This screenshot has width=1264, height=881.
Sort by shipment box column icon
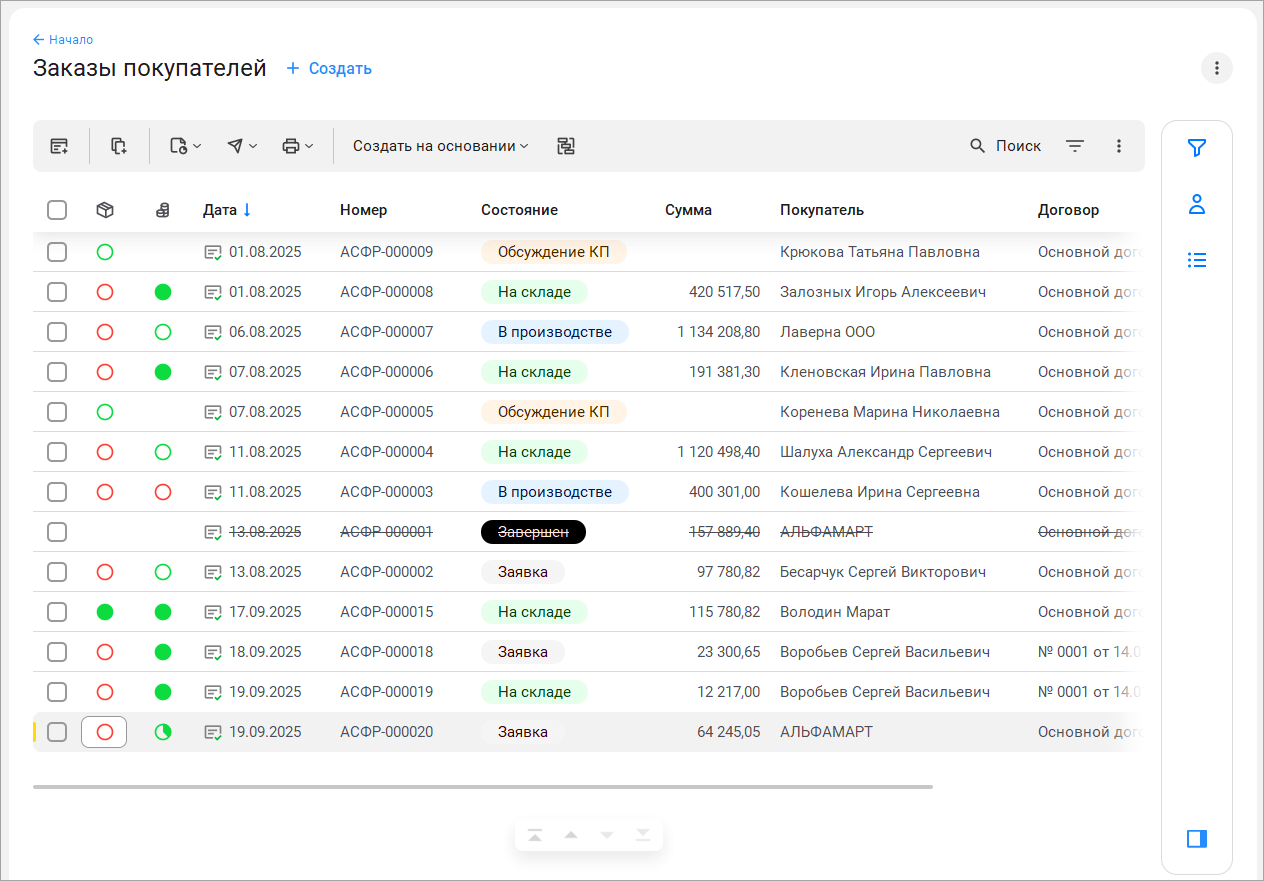pyautogui.click(x=105, y=210)
